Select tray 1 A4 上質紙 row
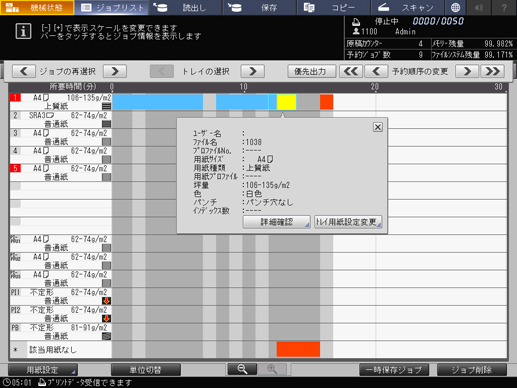 pyautogui.click(x=61, y=102)
